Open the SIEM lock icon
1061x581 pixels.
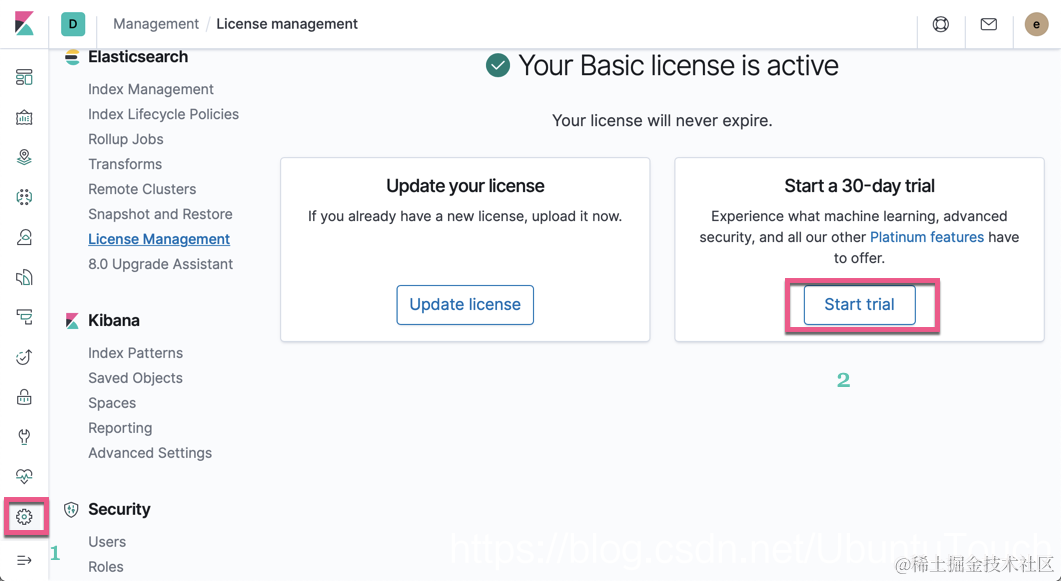(x=24, y=397)
